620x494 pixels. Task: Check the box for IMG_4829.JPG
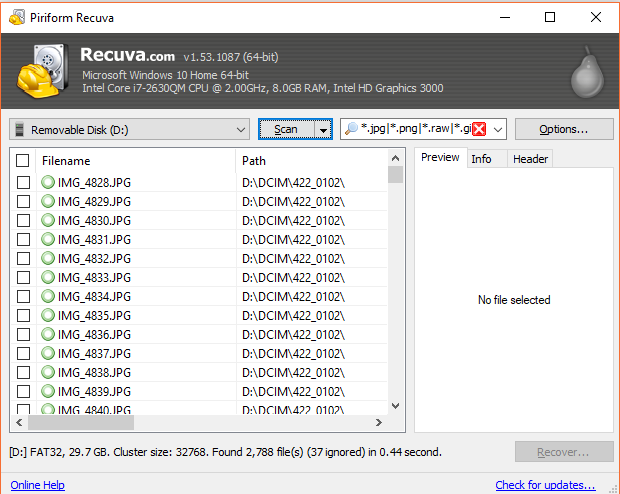pyautogui.click(x=23, y=201)
